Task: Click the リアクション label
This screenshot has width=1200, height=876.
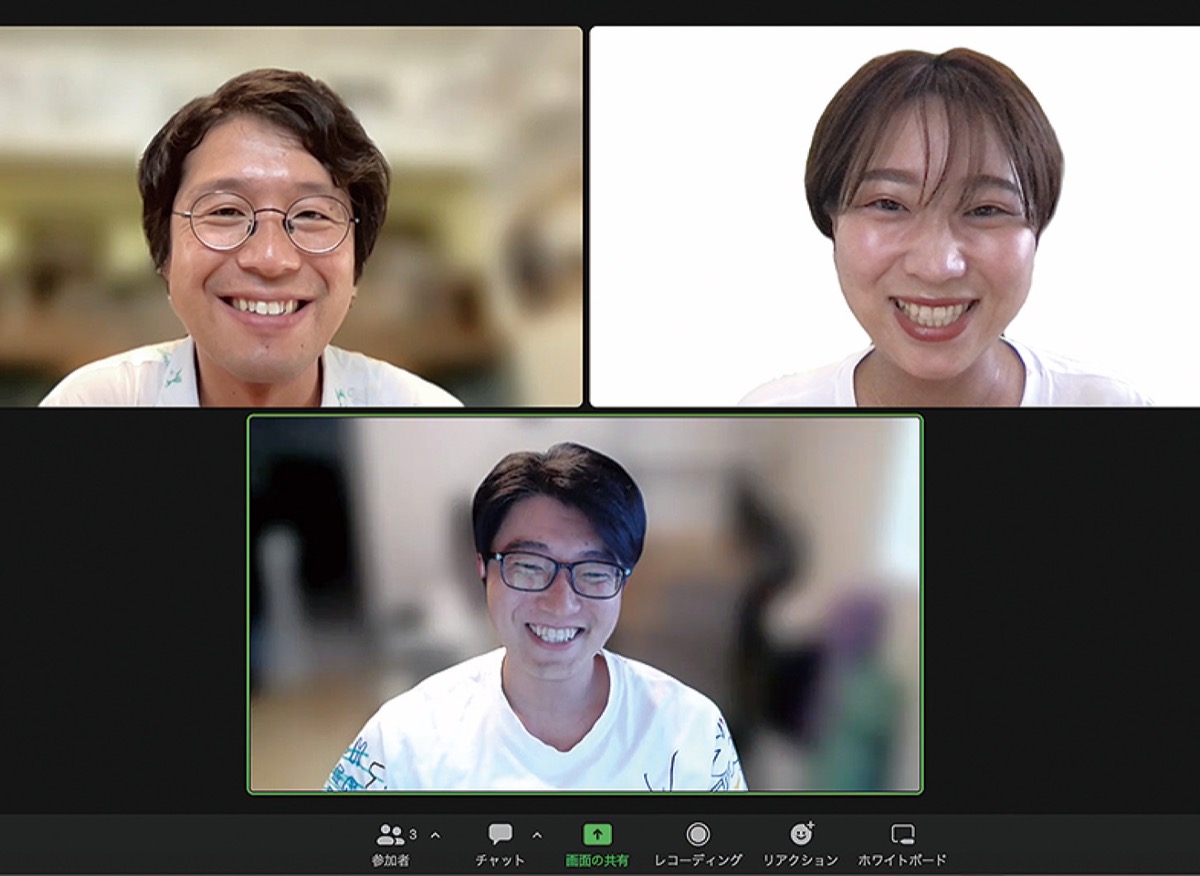Action: click(x=801, y=860)
